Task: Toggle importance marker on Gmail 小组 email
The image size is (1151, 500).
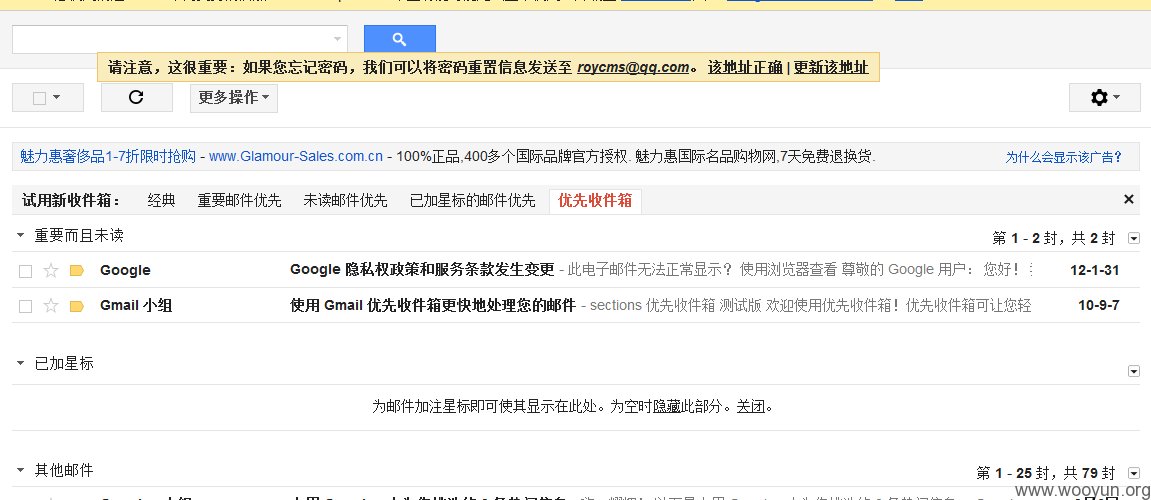Action: (x=76, y=305)
